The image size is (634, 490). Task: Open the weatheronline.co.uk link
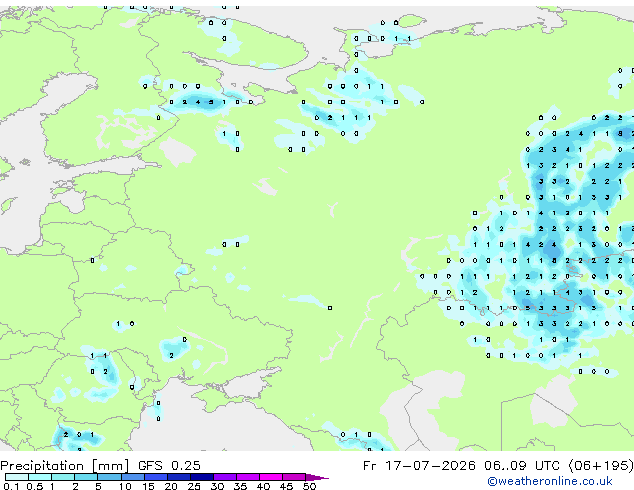(549, 481)
